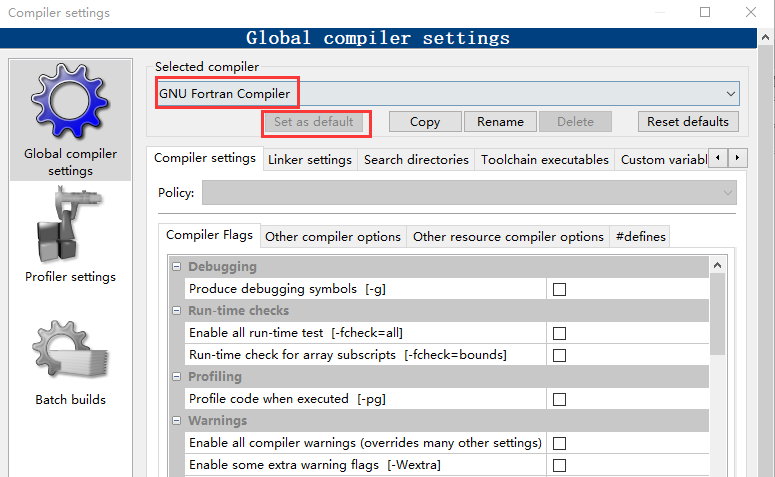This screenshot has width=775, height=477.
Task: Click the Delete compiler button
Action: 575,122
